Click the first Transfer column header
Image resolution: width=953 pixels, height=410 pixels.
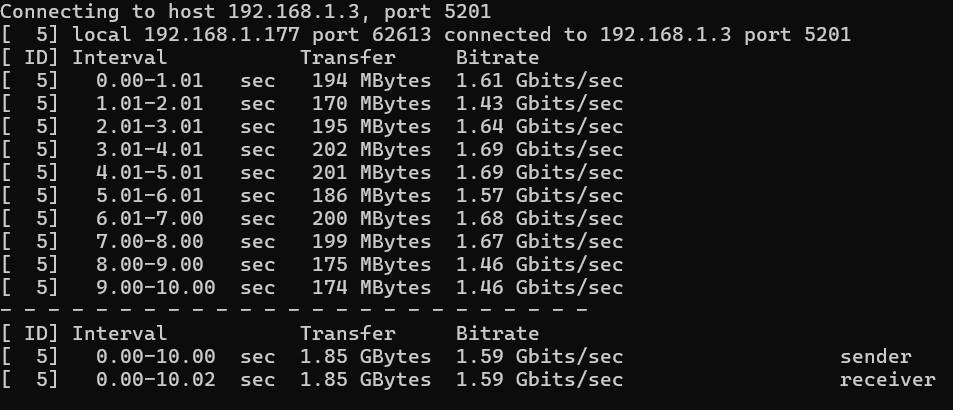348,58
